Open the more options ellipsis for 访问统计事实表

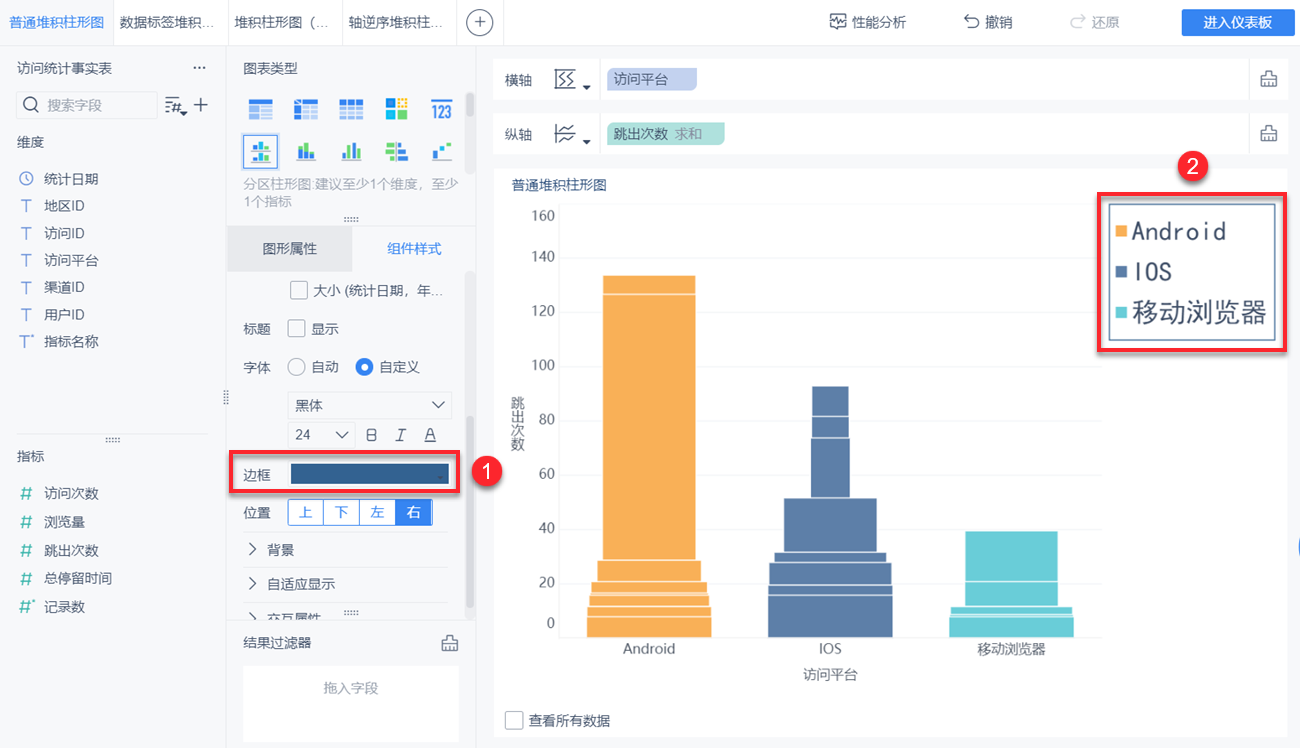click(199, 68)
